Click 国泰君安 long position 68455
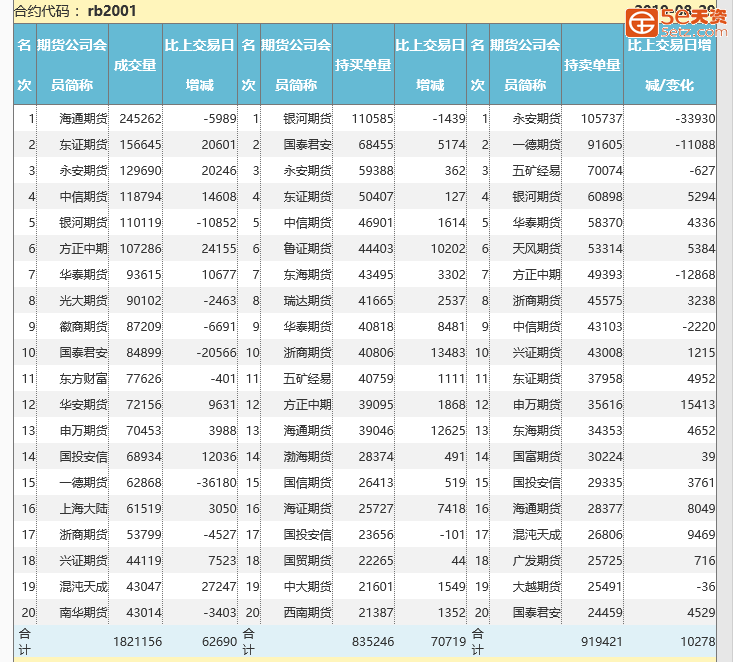 [x=376, y=145]
